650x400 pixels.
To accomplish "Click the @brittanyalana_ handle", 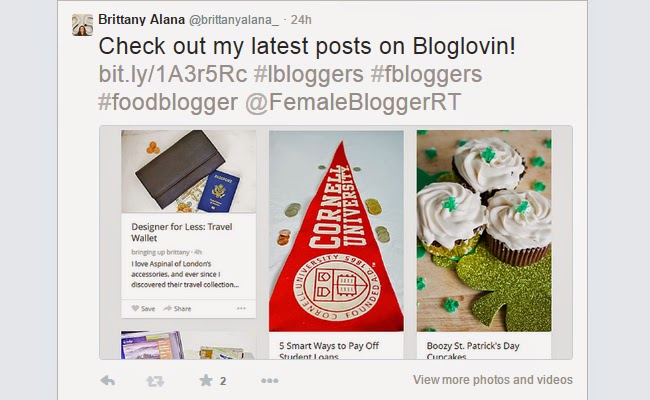I will coord(234,20).
